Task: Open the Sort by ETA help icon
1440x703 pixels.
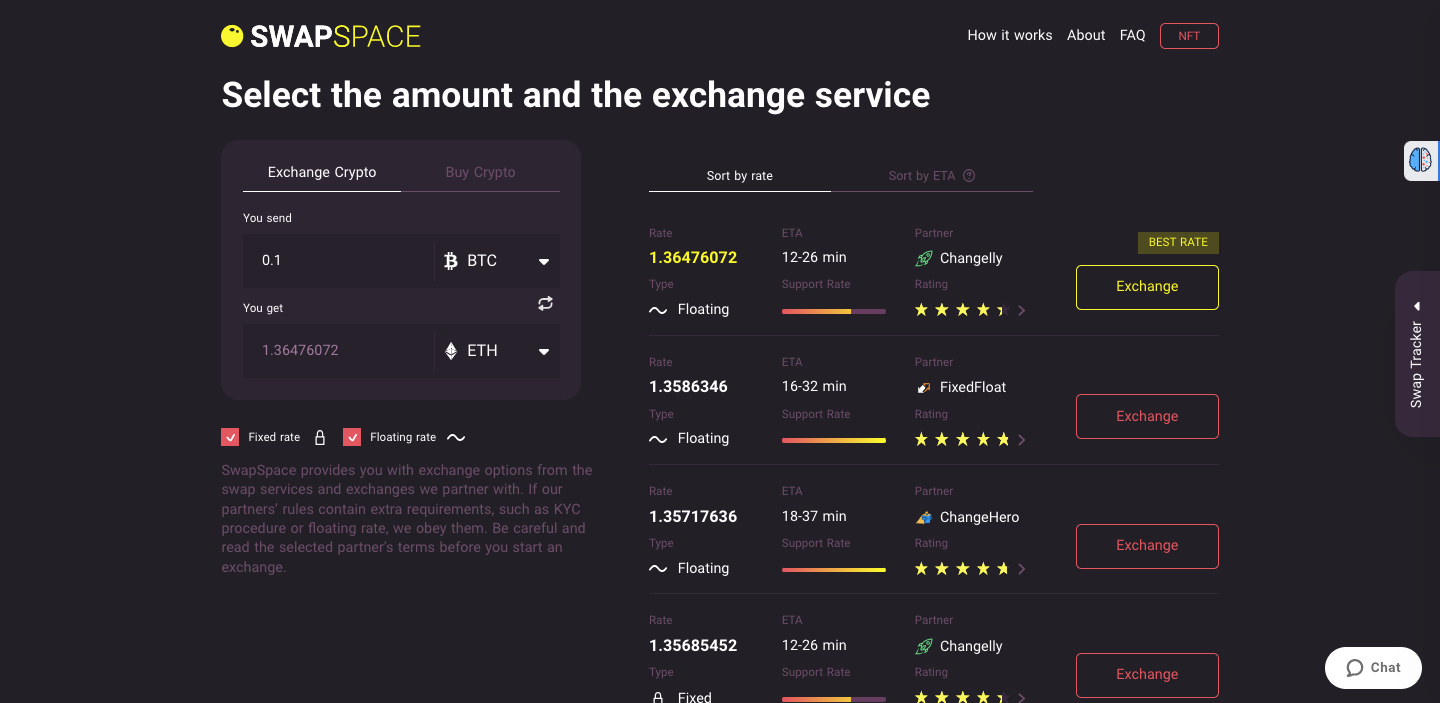Action: (969, 176)
